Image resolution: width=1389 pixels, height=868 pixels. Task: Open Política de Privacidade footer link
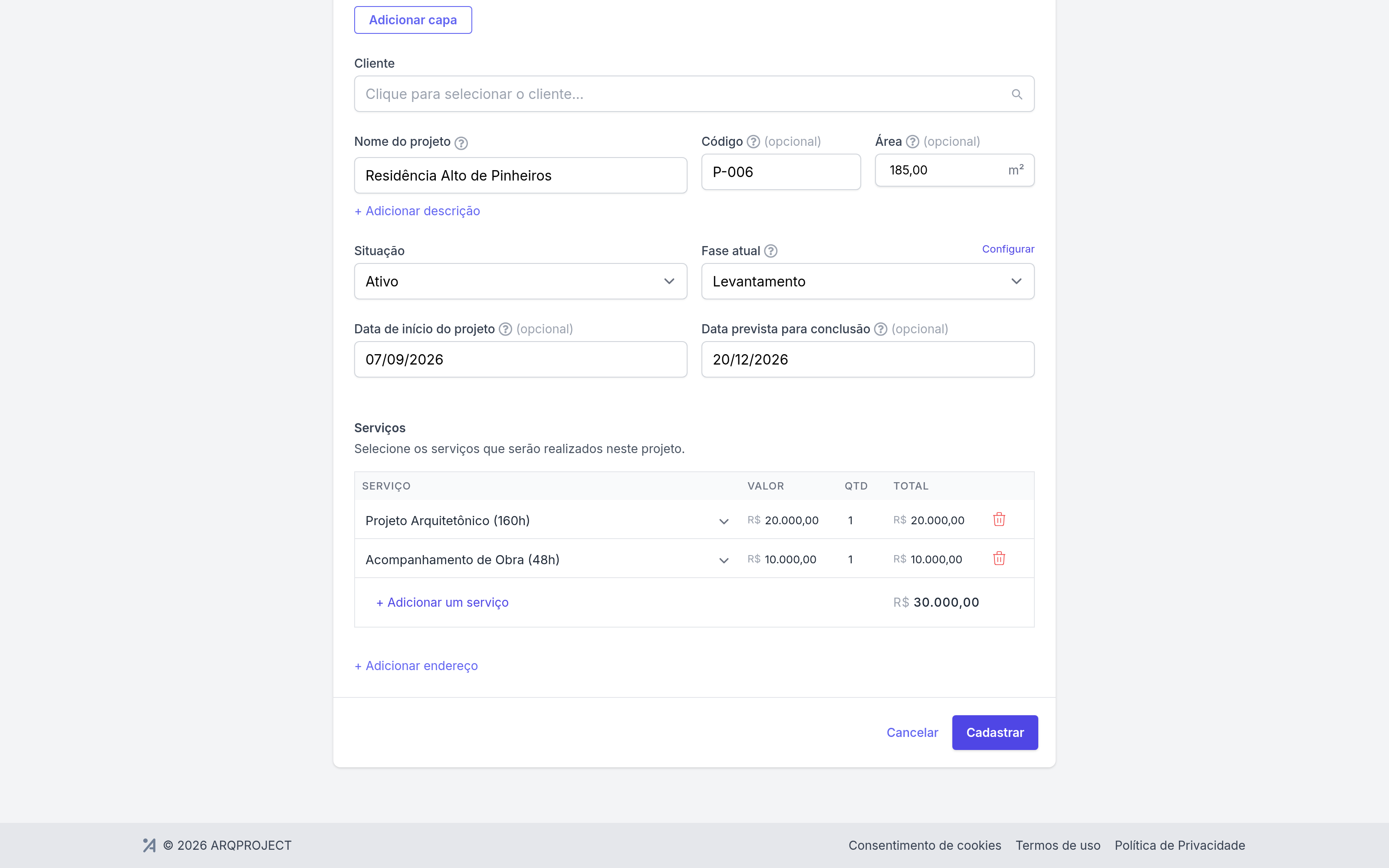[1179, 845]
